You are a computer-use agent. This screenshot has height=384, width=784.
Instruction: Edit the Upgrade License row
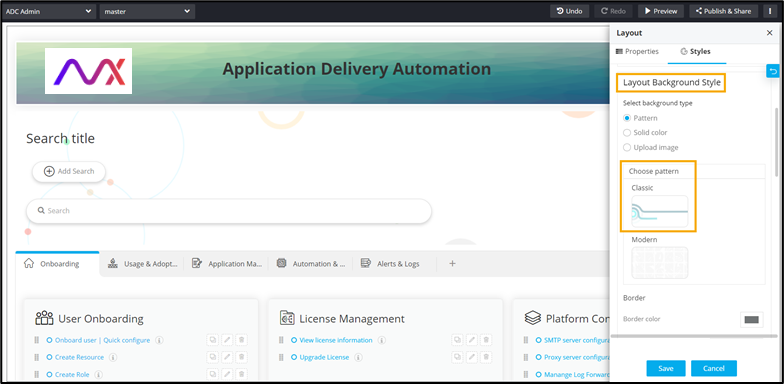point(472,358)
